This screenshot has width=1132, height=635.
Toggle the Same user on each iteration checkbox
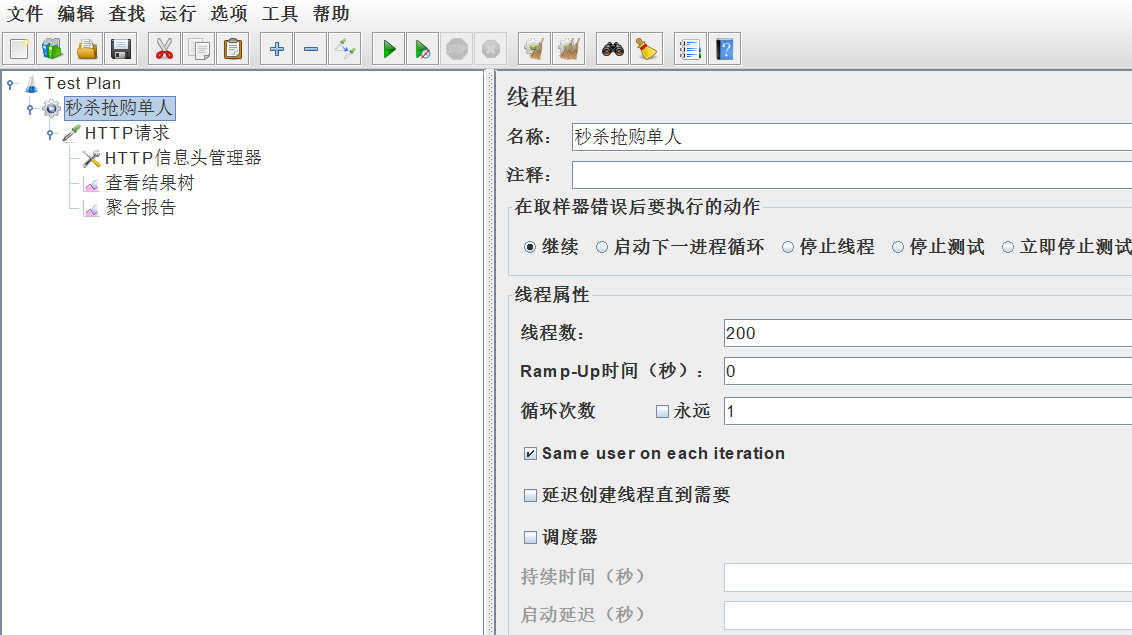point(530,454)
